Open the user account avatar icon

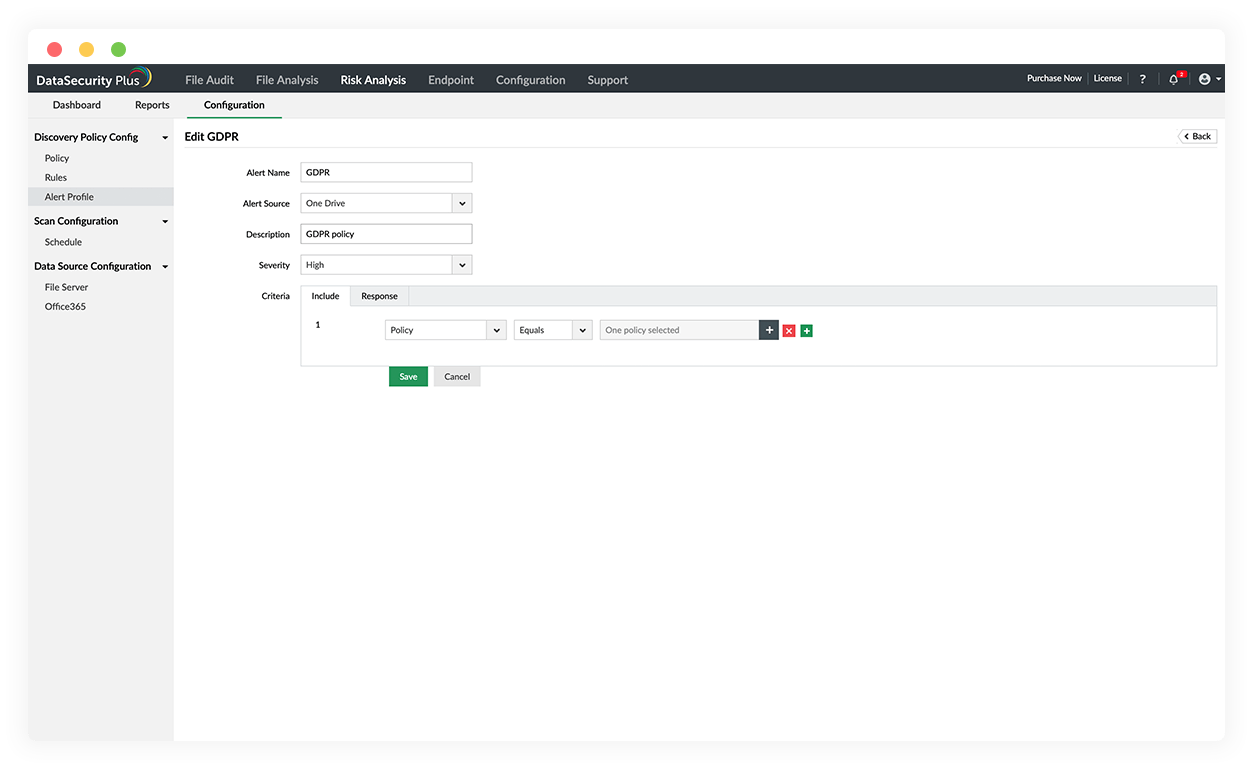point(1204,79)
